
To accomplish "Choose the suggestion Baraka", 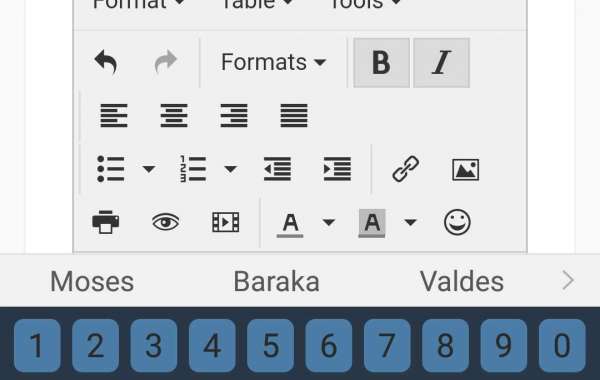I will tap(276, 281).
